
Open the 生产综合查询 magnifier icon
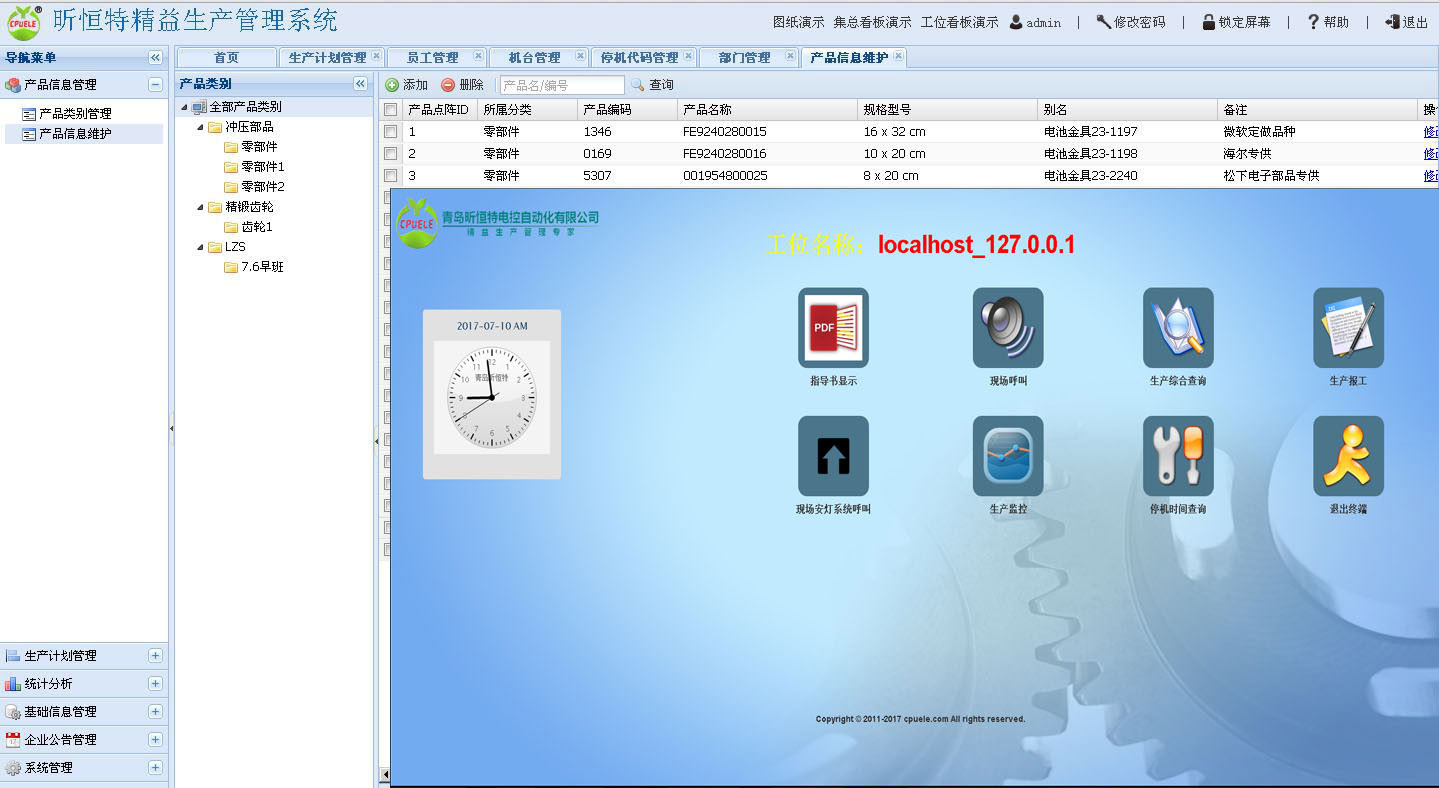(x=1178, y=328)
